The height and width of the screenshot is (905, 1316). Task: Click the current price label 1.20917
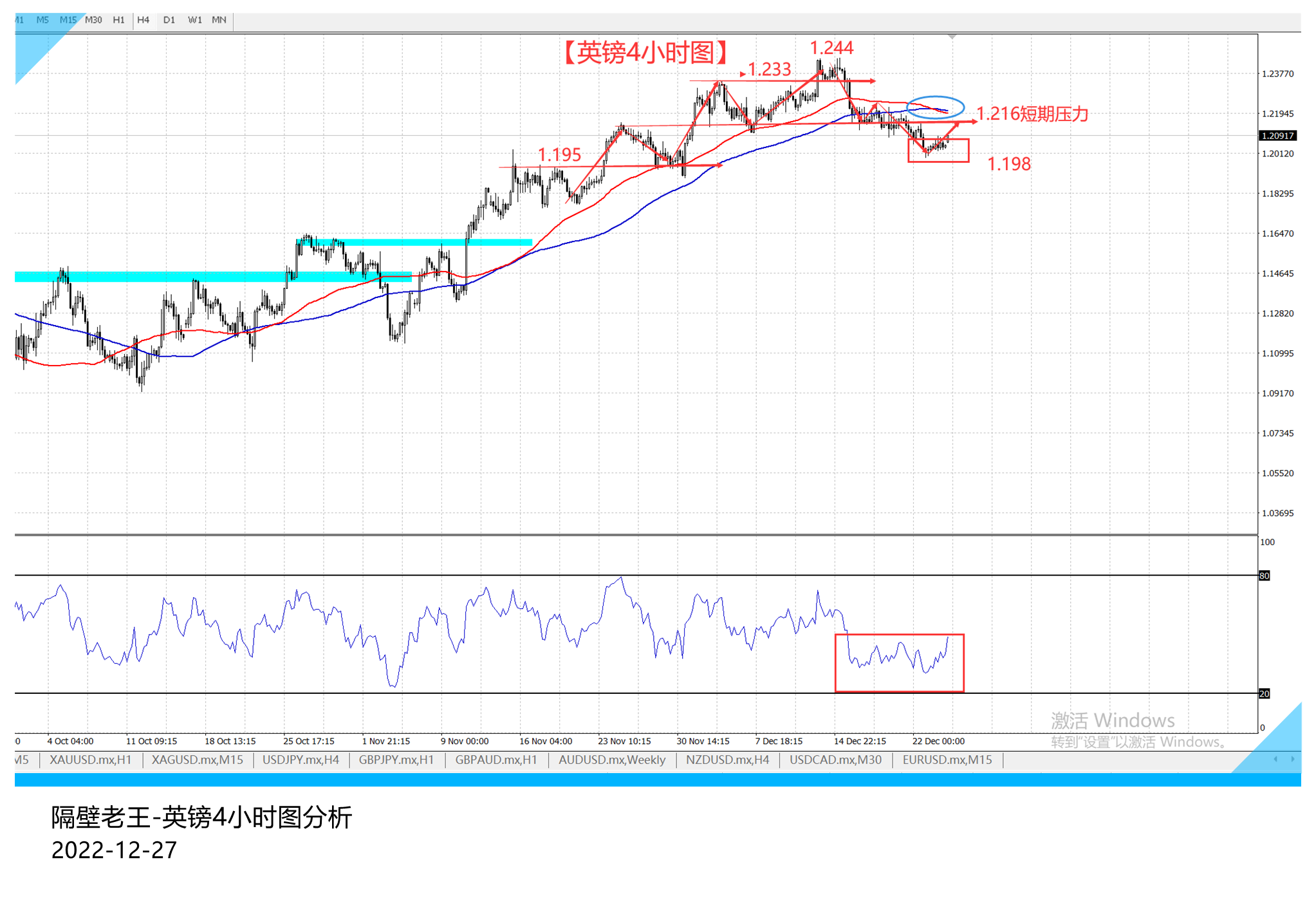click(1277, 136)
